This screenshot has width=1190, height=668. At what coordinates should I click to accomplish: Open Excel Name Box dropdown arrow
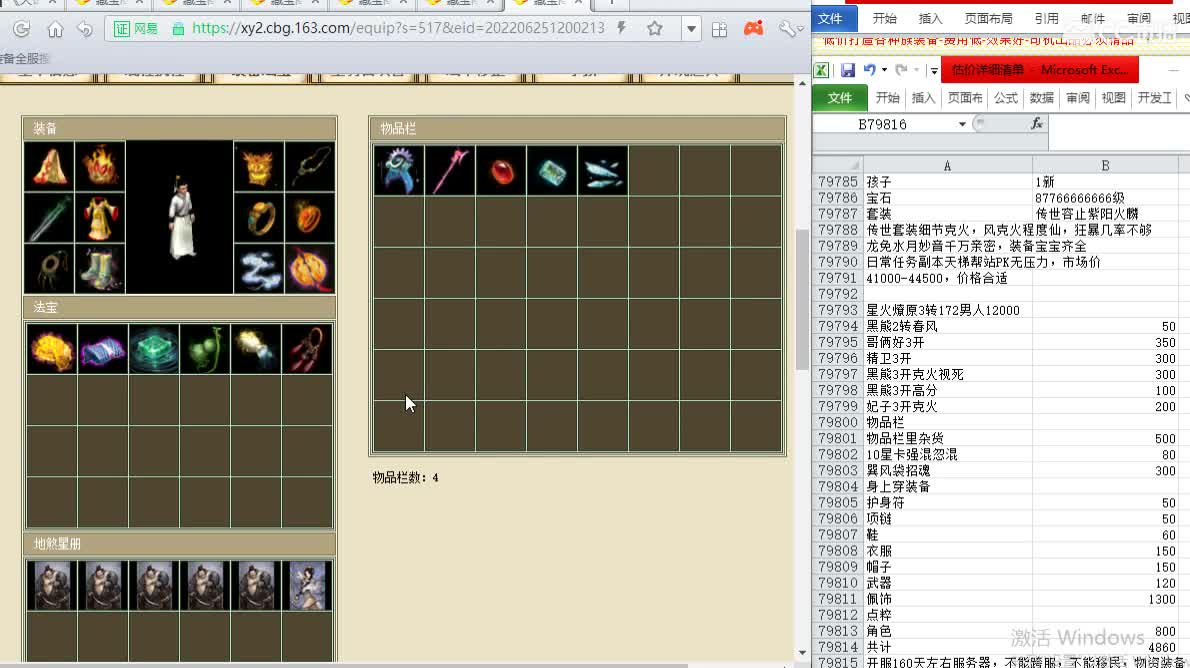coord(962,124)
